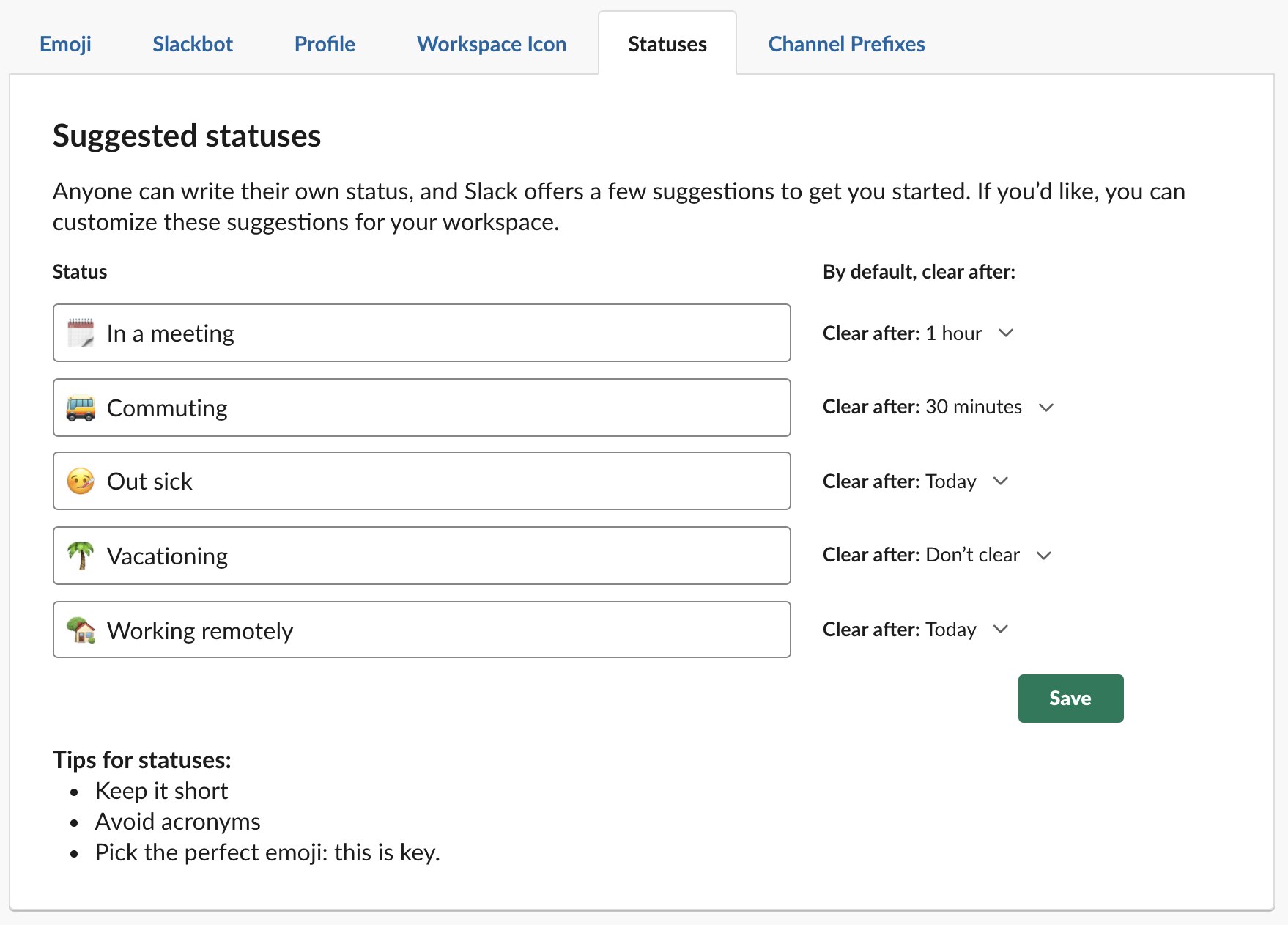
Task: Click the house emoji for Working remotely
Action: point(81,630)
